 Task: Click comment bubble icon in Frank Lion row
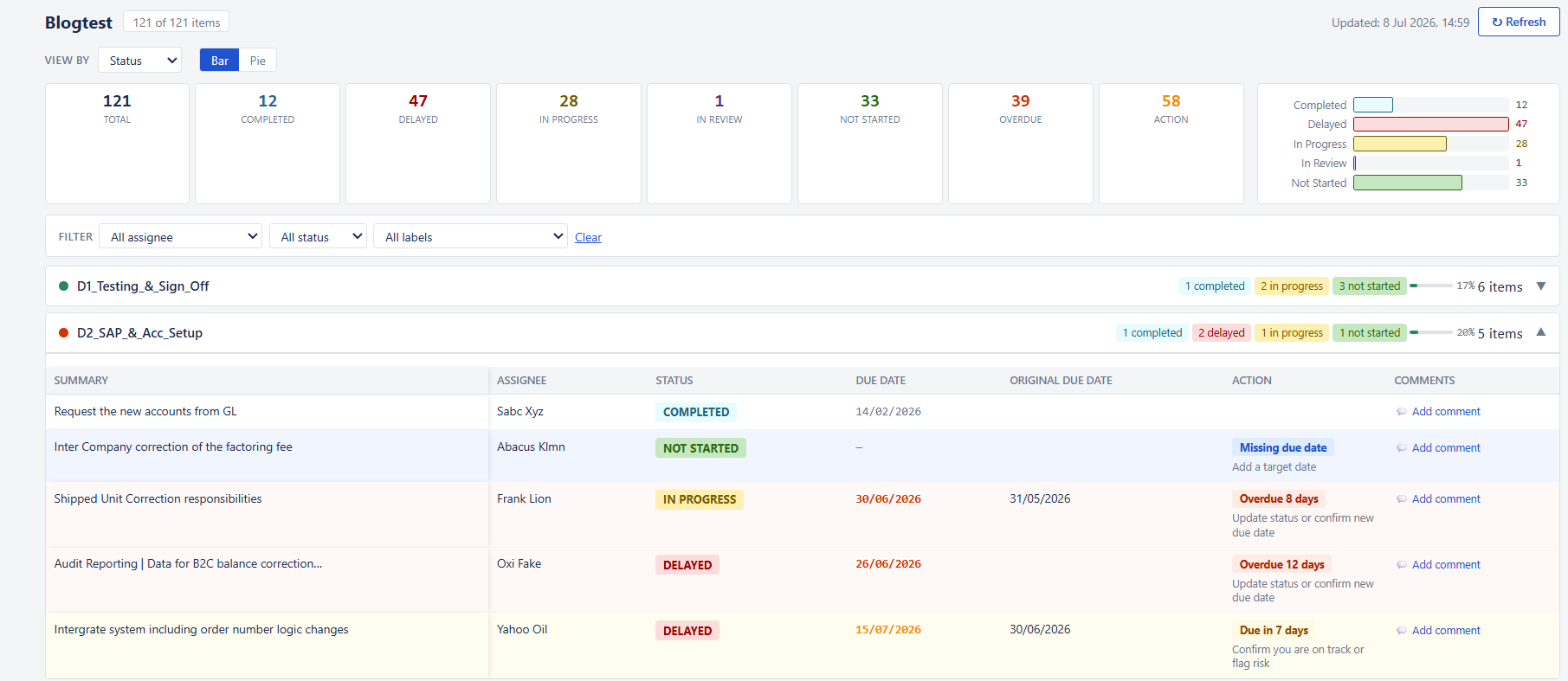[x=1402, y=499]
